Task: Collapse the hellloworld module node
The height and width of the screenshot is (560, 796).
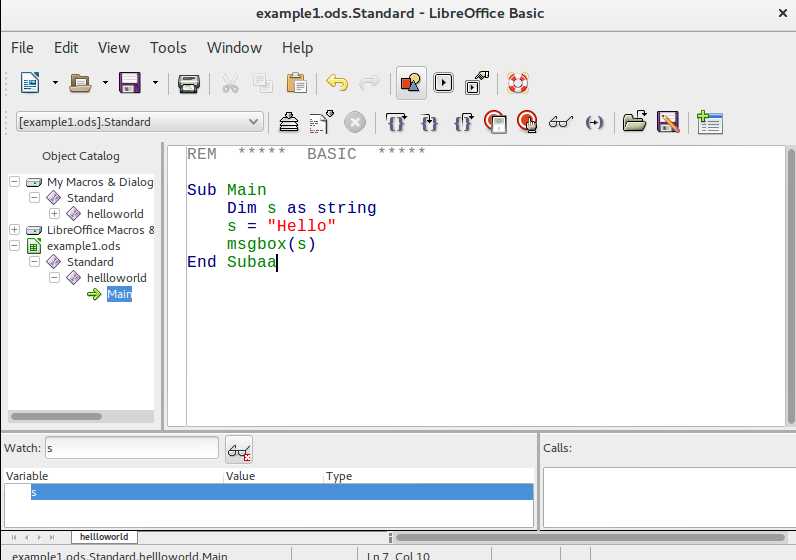Action: [x=54, y=277]
